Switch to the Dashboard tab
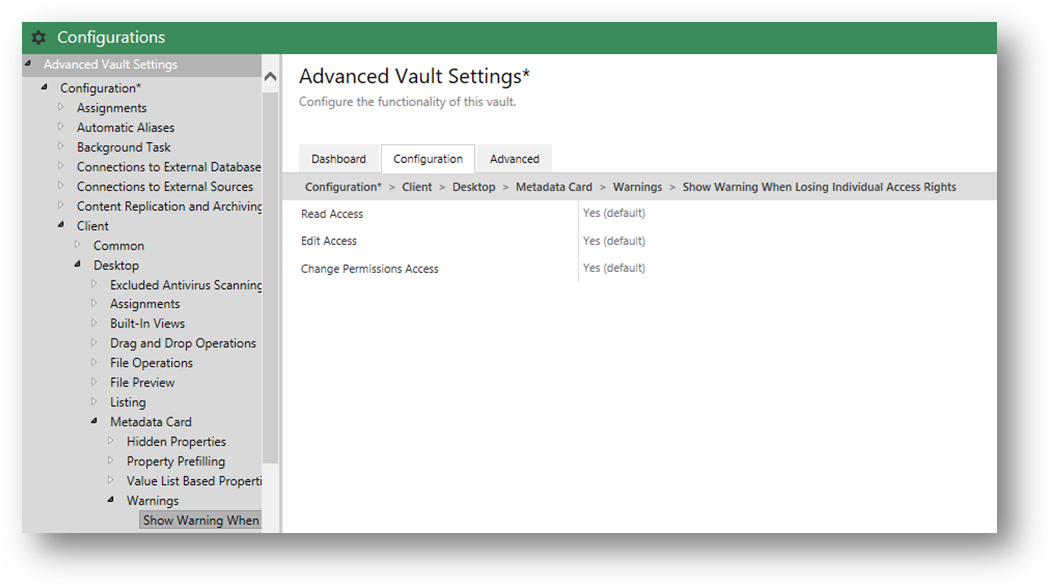This screenshot has height=588, width=1052. (x=338, y=159)
